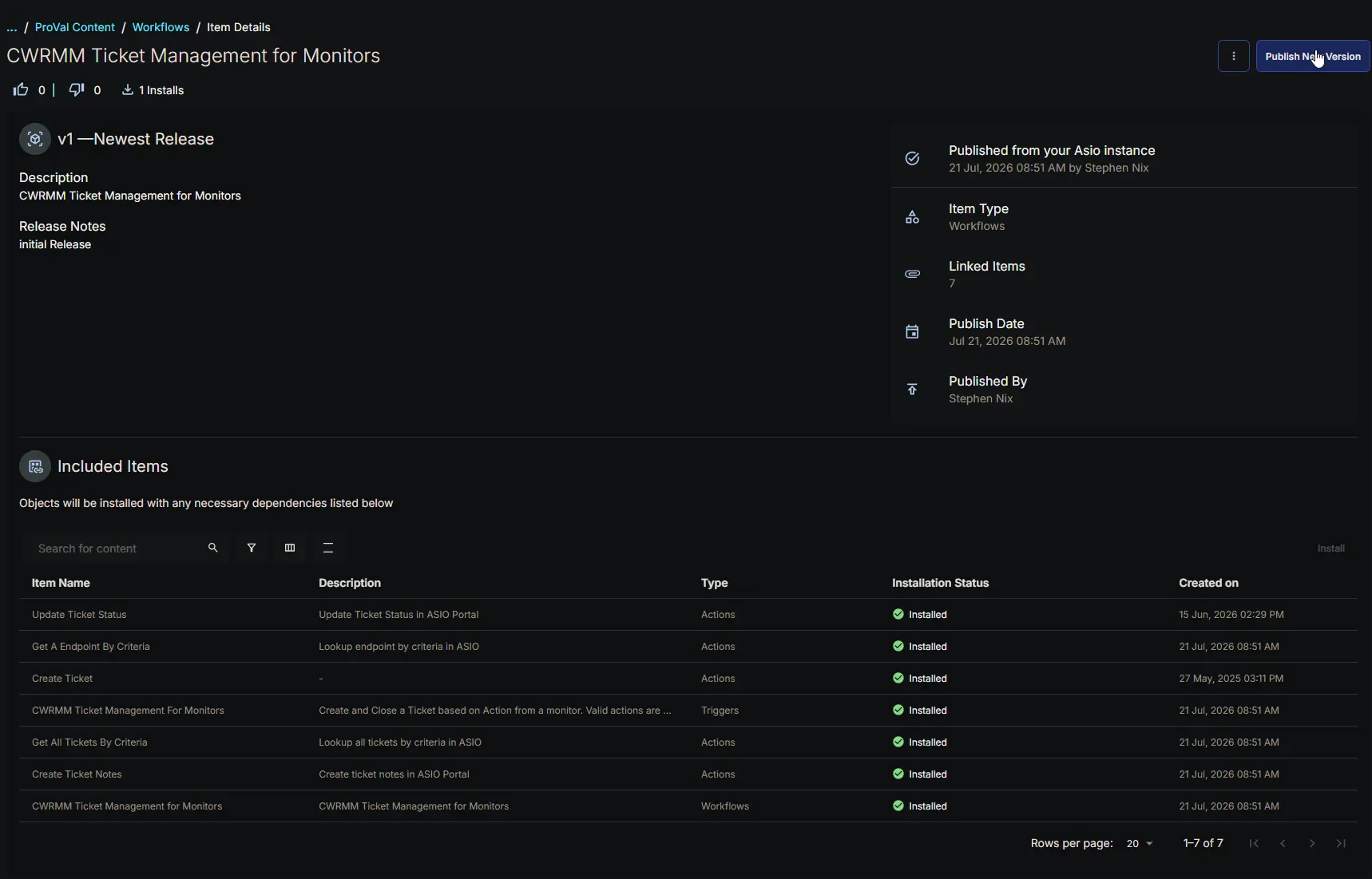This screenshot has height=879, width=1372.
Task: Click the Published from Asio checkmark icon
Action: [x=912, y=158]
